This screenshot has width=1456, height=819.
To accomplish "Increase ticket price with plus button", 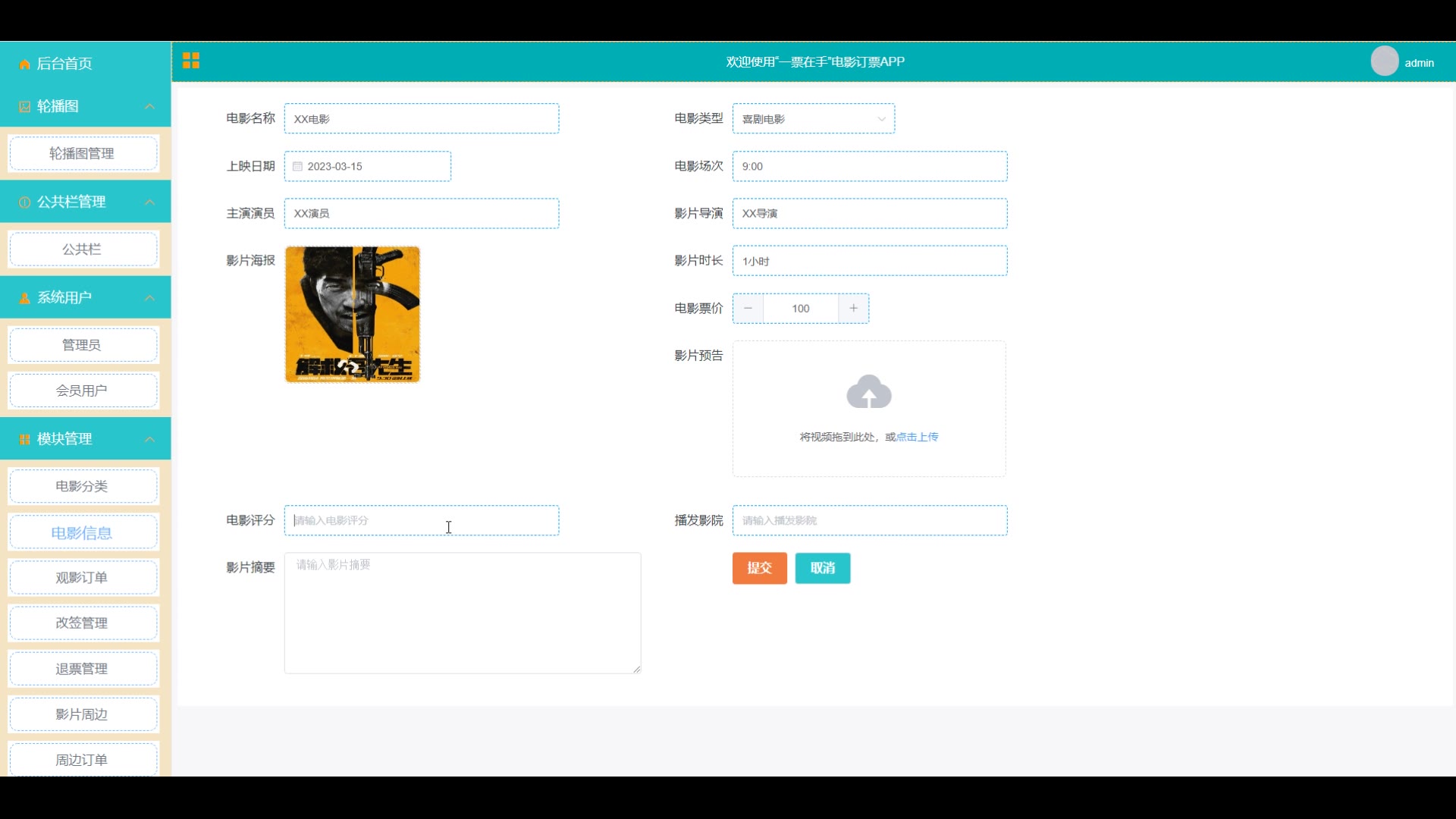I will (853, 309).
